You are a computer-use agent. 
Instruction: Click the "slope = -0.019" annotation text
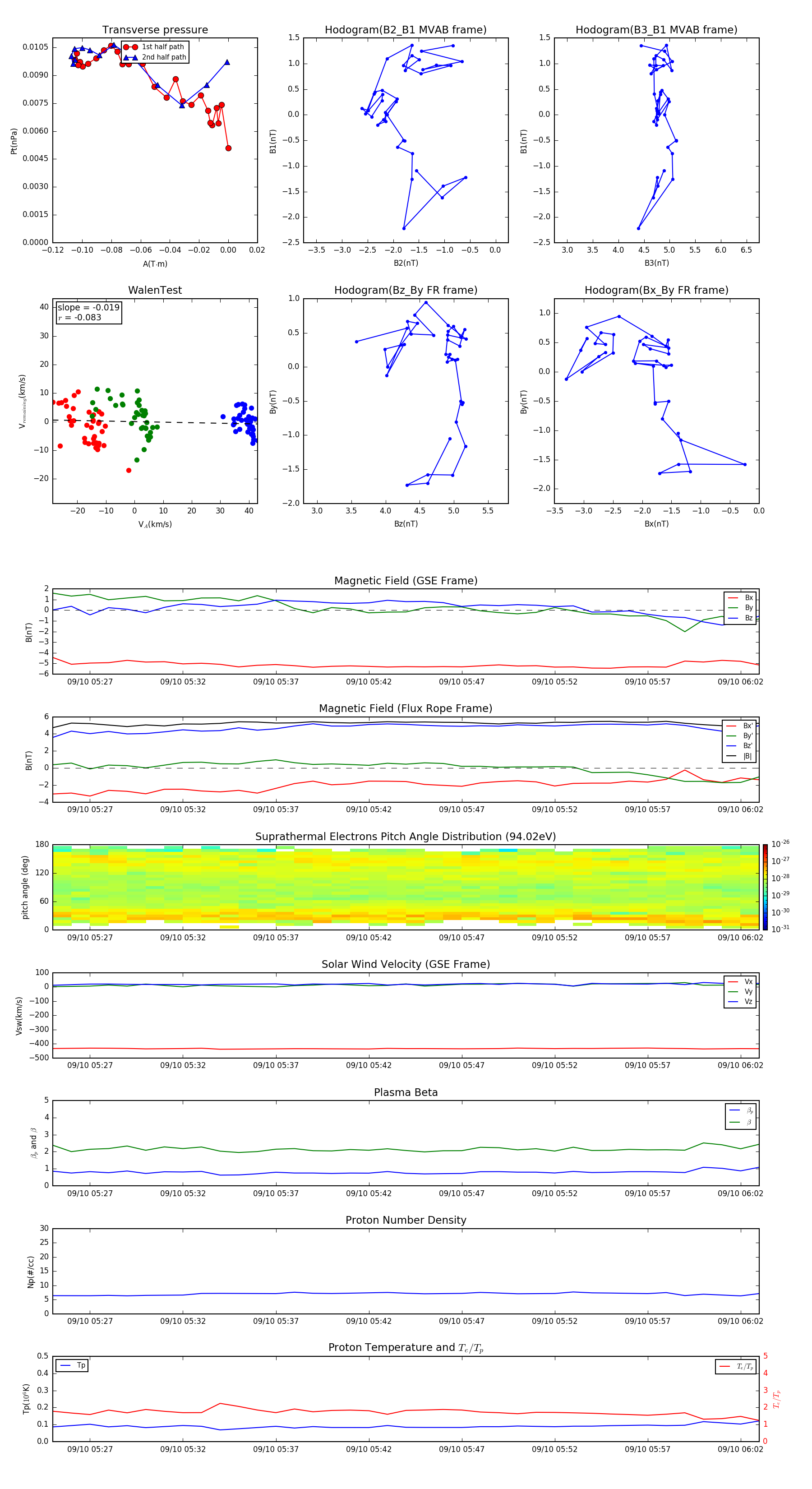tap(88, 308)
